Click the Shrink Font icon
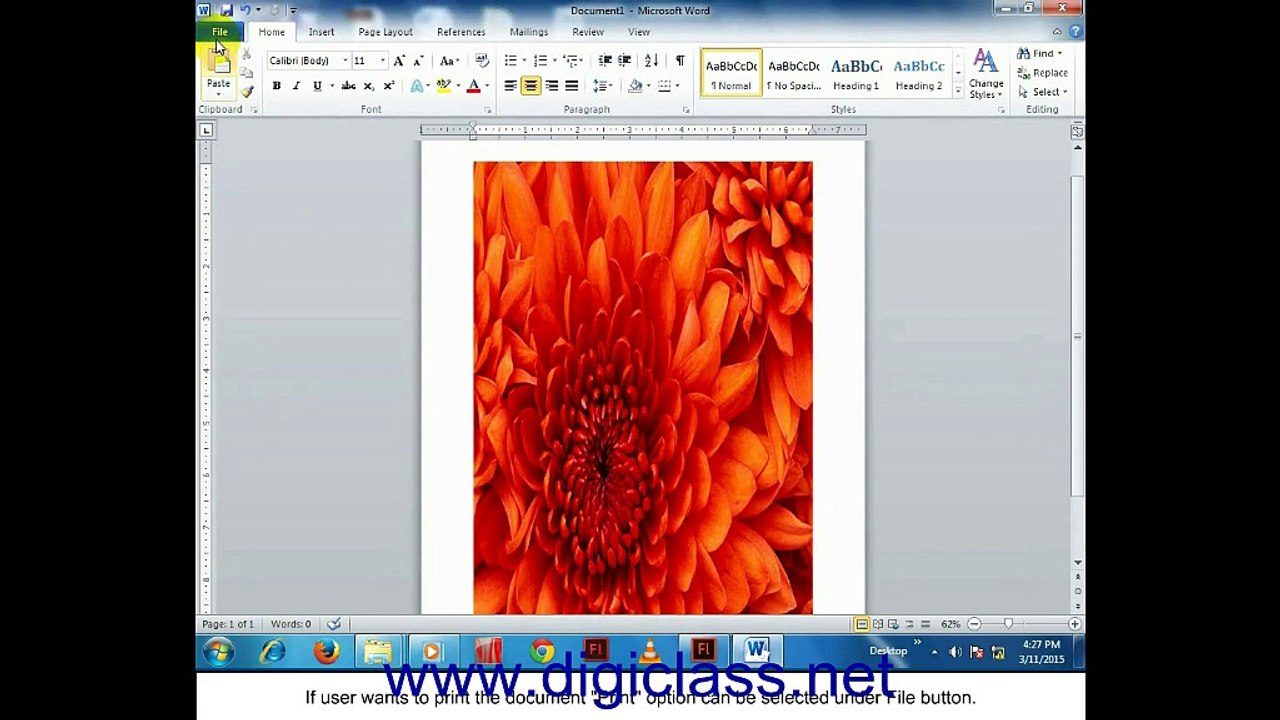1280x720 pixels. coord(418,61)
